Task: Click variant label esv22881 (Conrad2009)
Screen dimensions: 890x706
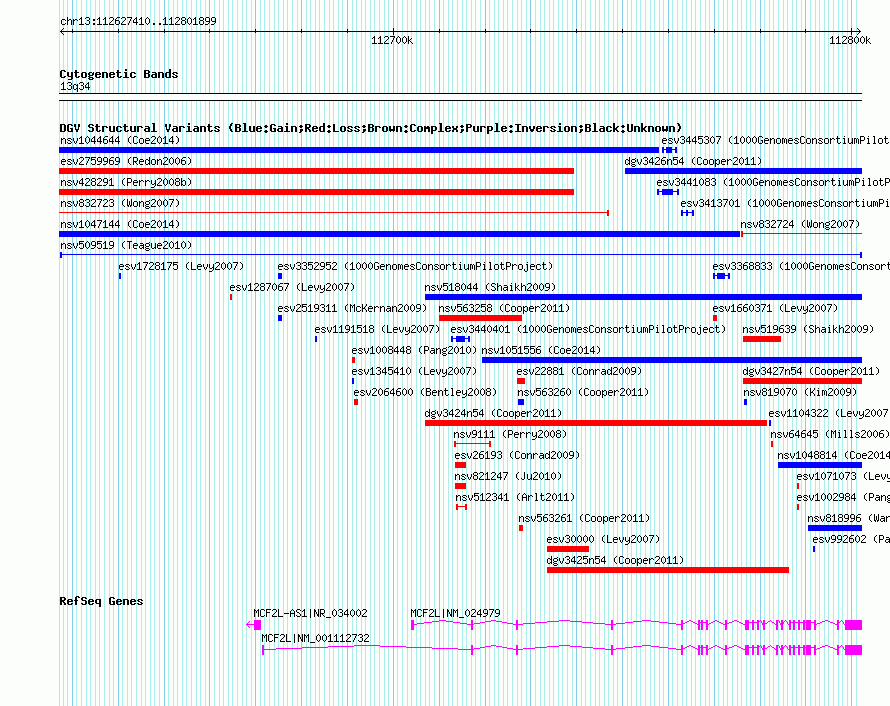Action: point(579,371)
